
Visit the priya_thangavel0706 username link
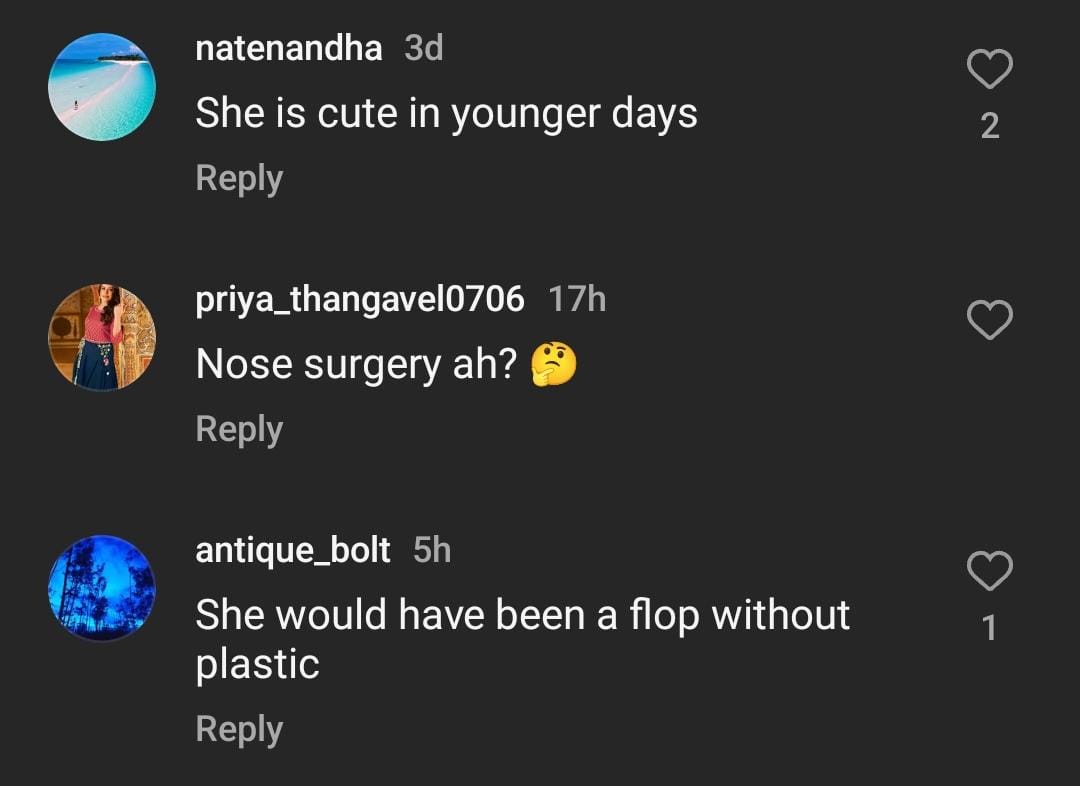(360, 299)
